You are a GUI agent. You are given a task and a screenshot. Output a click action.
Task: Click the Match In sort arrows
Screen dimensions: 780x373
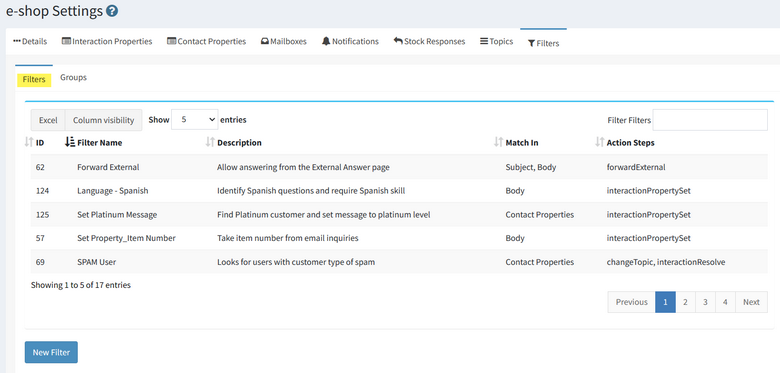498,143
